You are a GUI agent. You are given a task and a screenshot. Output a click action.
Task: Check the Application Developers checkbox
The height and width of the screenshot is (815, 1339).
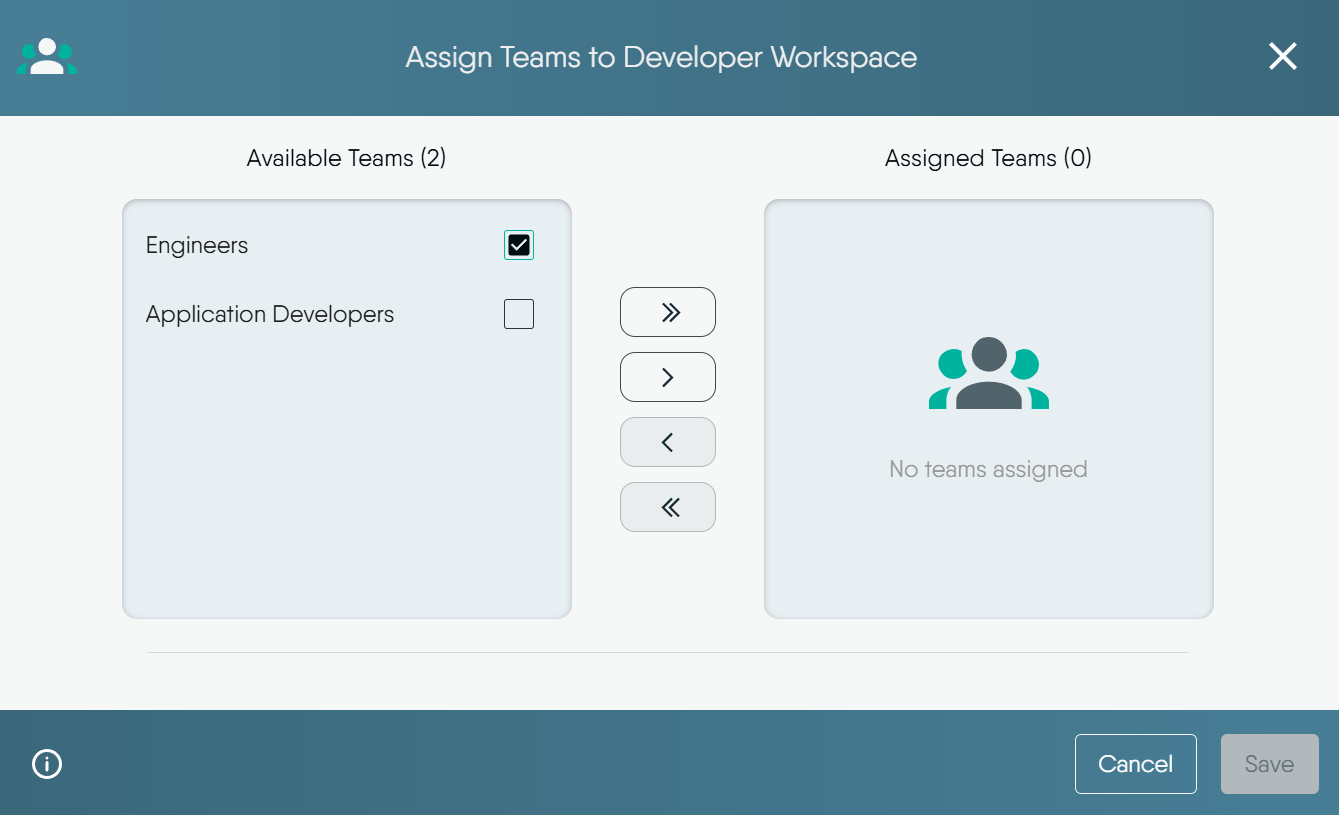click(x=518, y=313)
